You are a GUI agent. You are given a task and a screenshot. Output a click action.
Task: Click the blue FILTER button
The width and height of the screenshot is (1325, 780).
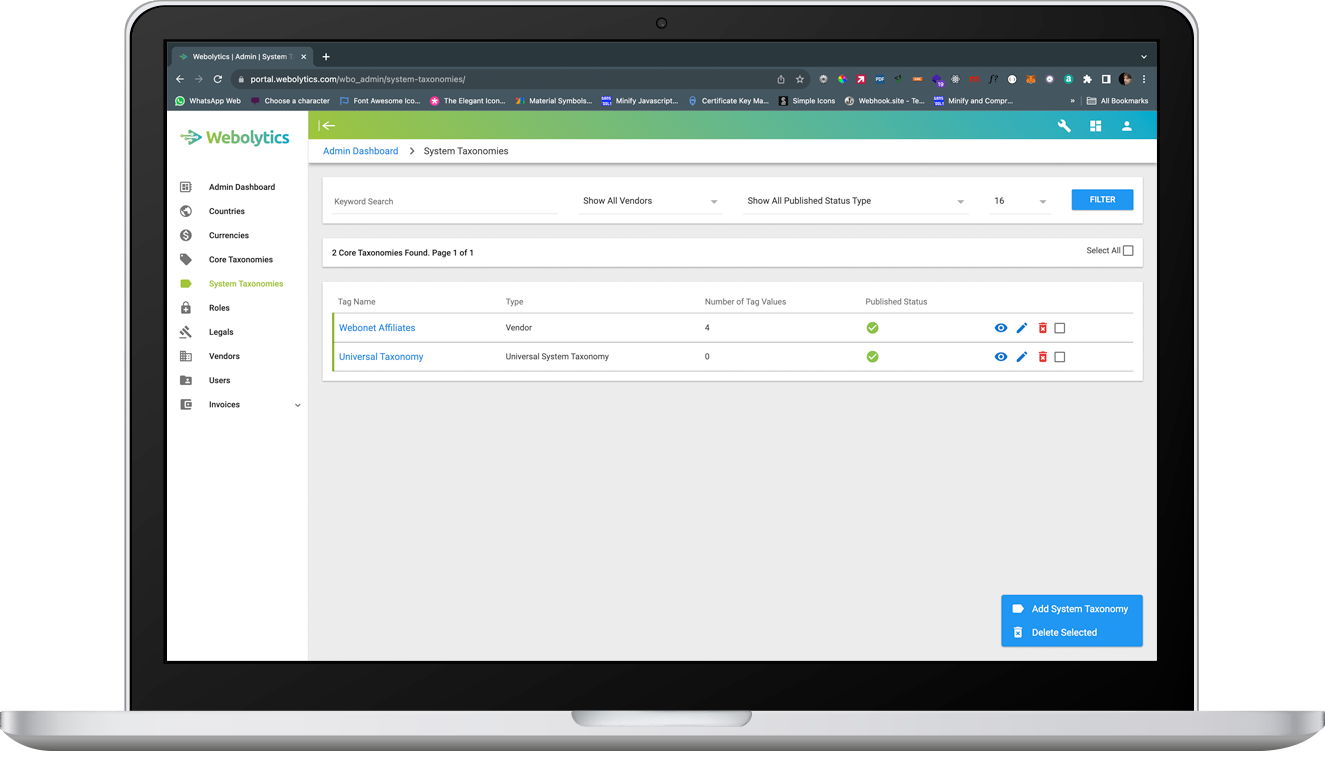point(1102,200)
